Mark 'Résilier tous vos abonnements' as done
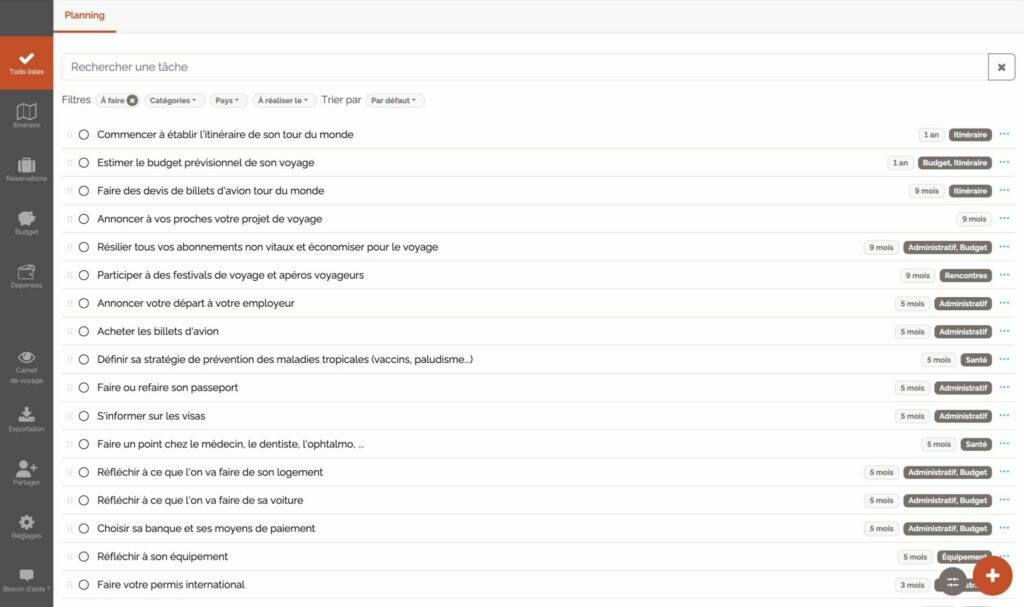 (x=84, y=247)
